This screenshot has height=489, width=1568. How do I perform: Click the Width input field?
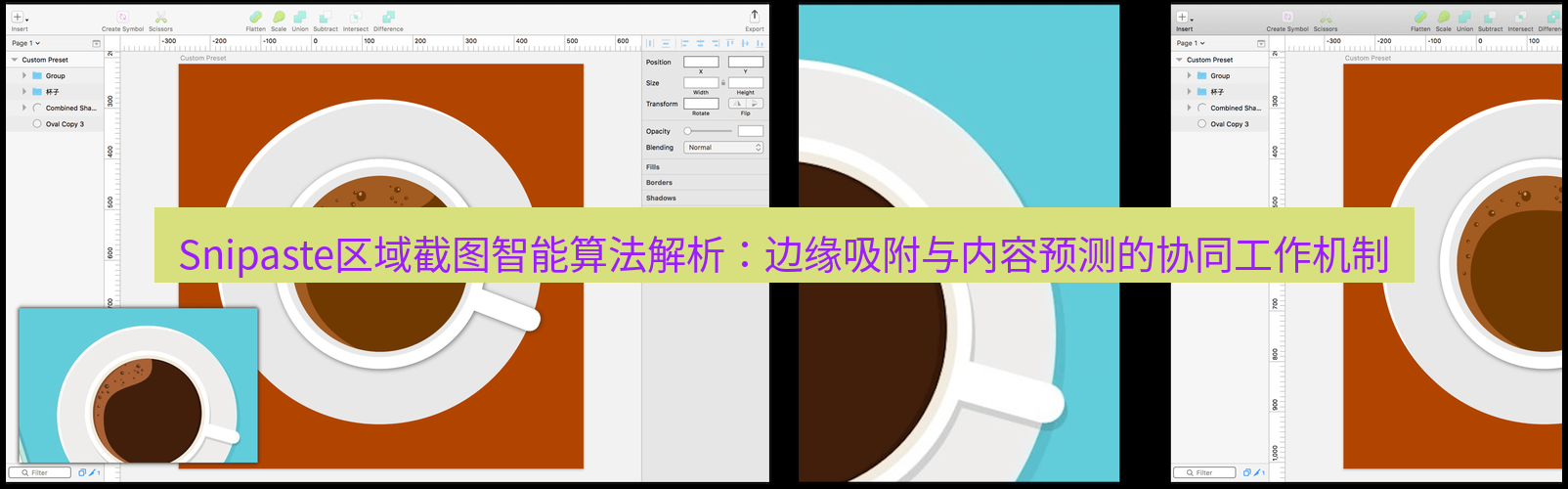click(701, 83)
